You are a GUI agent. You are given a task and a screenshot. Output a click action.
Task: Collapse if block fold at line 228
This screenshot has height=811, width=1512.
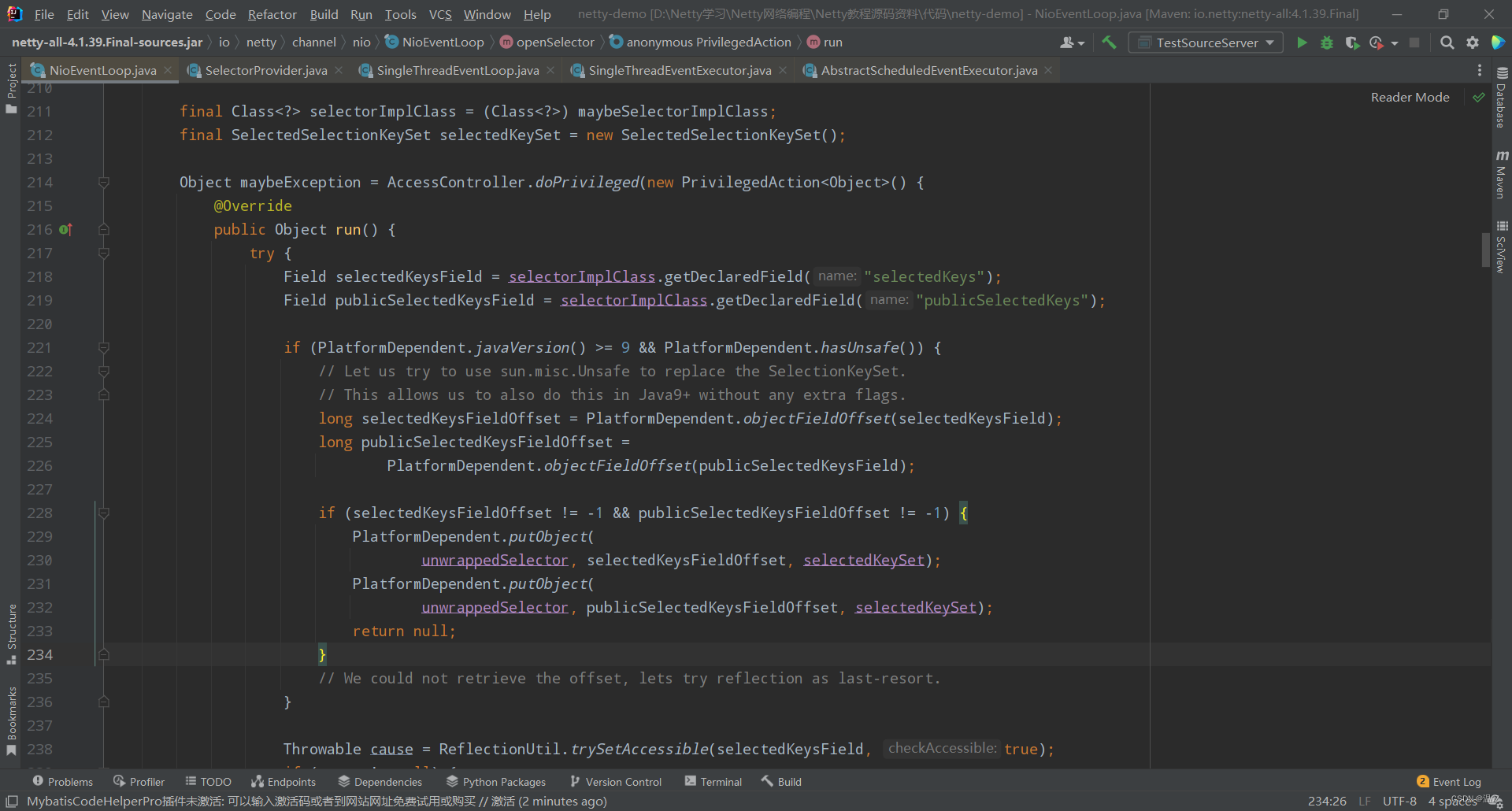click(103, 513)
